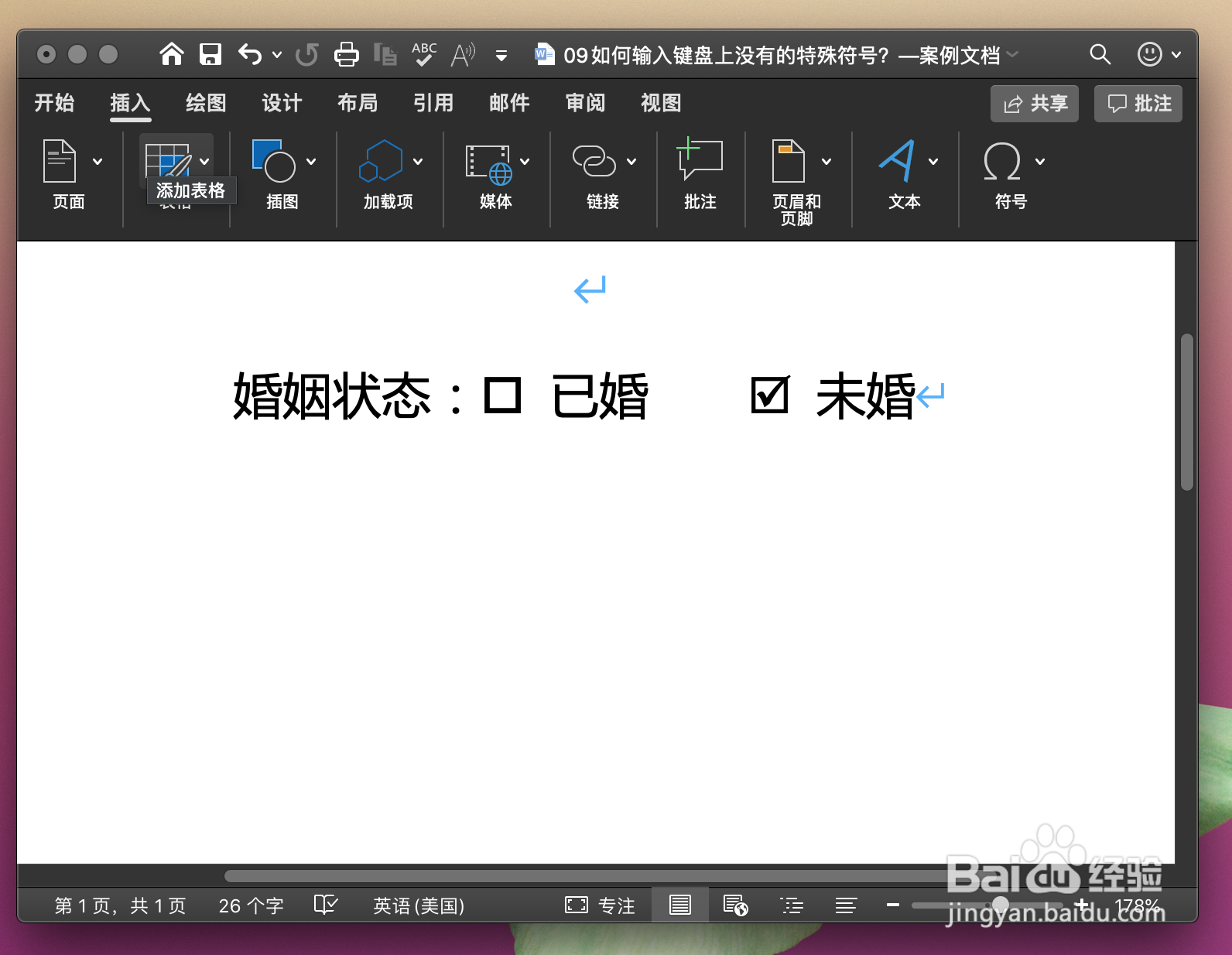Open the Home icon in title bar
Image resolution: width=1232 pixels, height=955 pixels.
[x=172, y=54]
